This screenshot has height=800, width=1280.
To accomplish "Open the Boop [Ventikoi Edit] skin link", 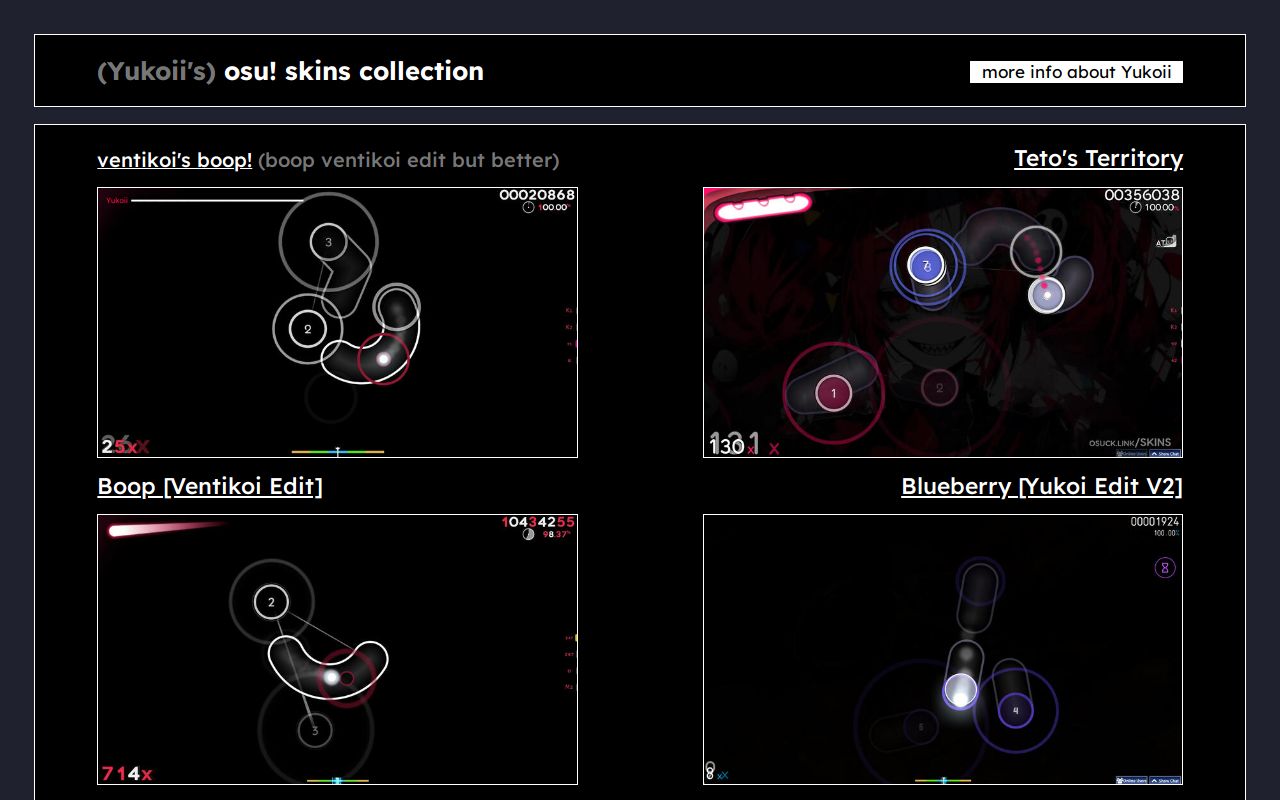I will [209, 486].
